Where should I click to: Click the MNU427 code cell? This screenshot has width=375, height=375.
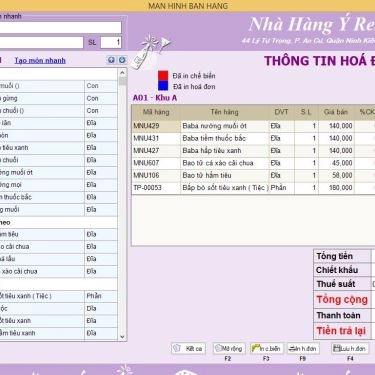click(156, 151)
